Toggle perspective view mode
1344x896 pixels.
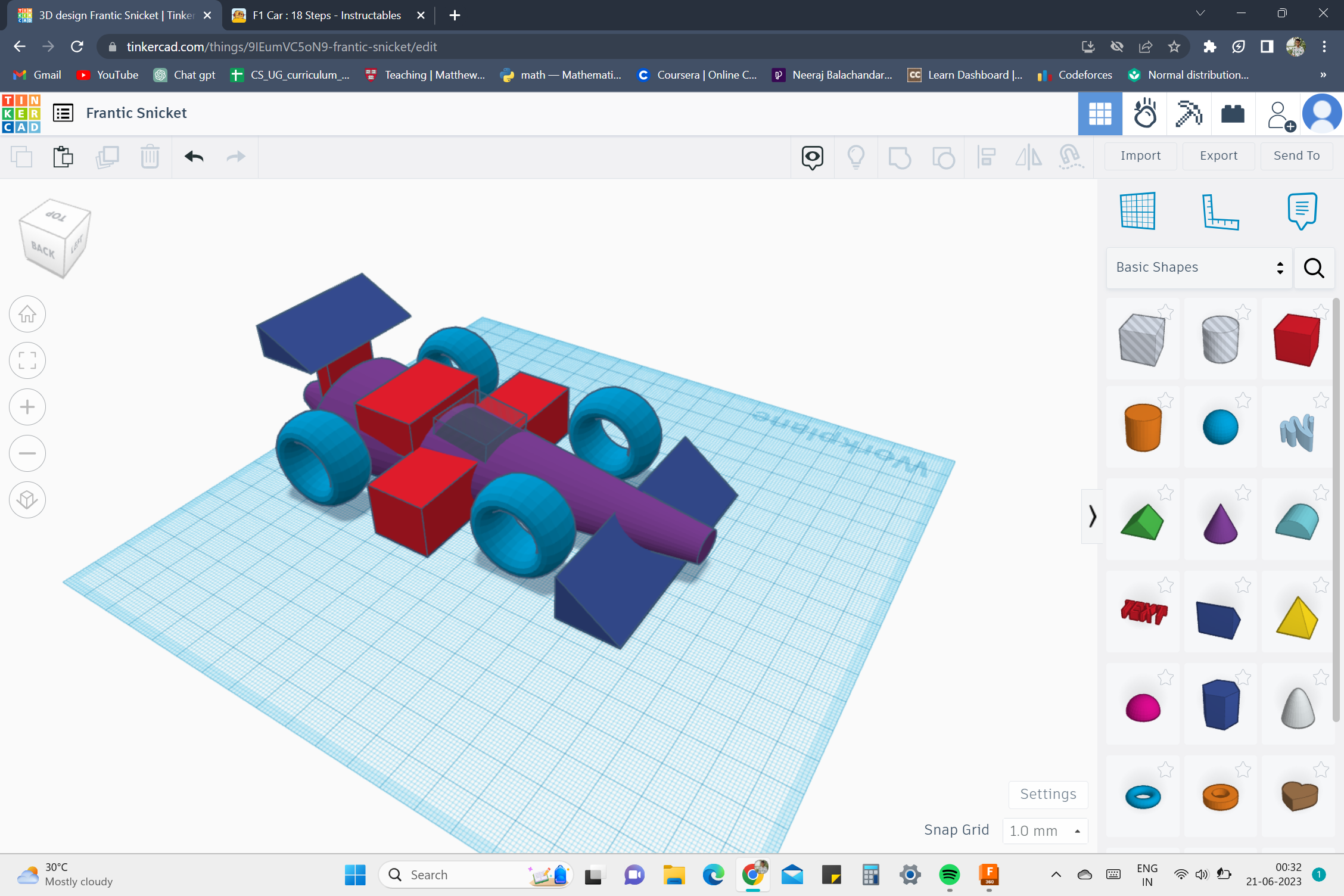pos(27,500)
